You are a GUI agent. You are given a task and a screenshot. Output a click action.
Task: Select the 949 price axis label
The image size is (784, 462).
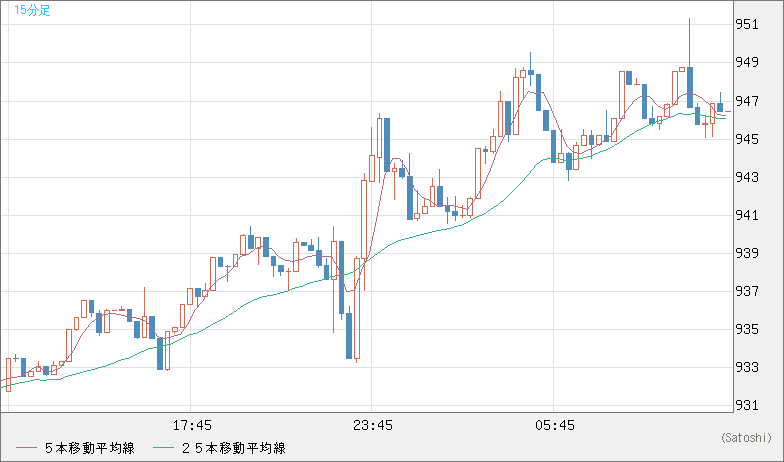(746, 62)
